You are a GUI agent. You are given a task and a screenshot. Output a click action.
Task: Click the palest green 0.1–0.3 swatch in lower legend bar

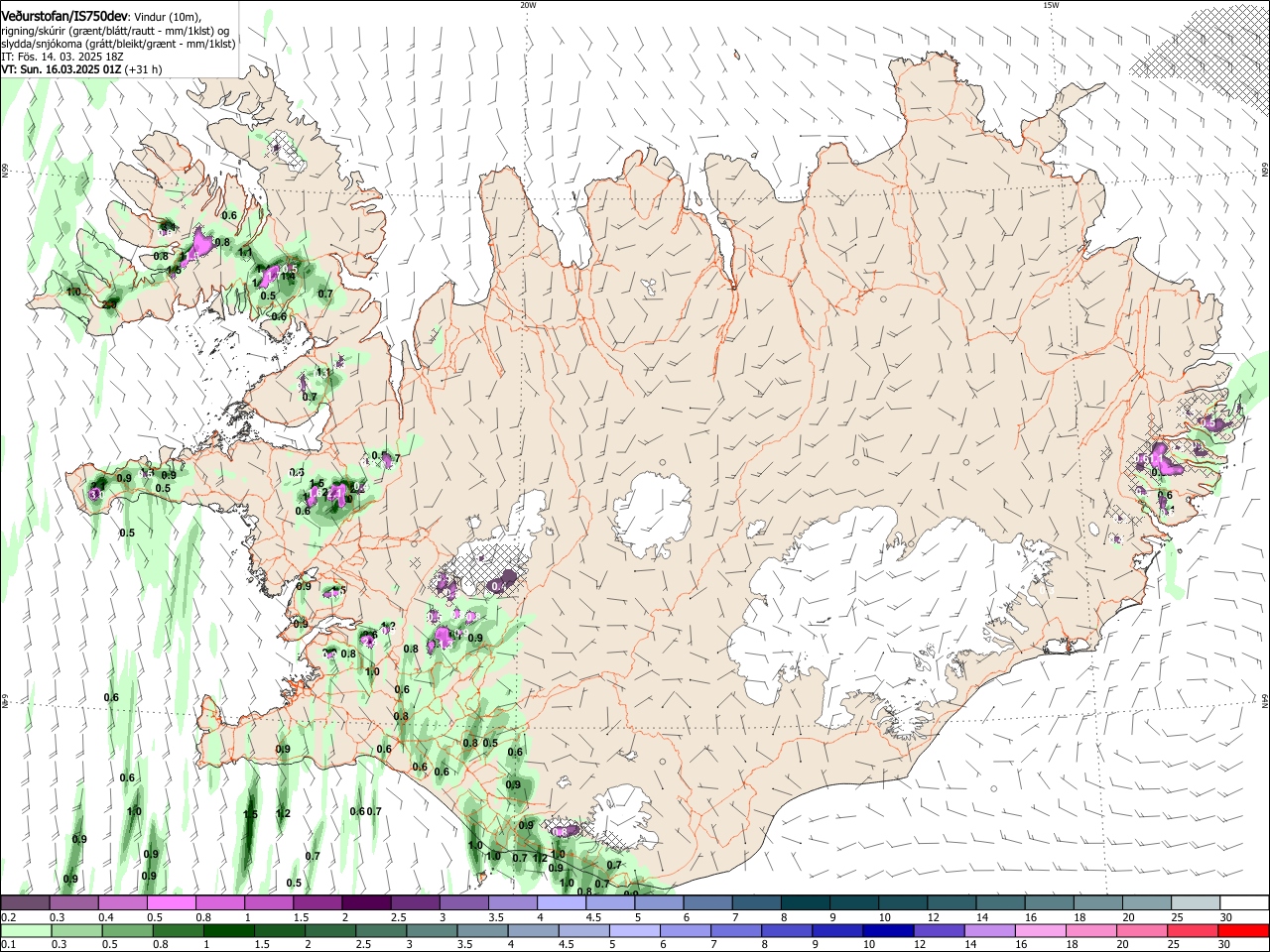click(25, 930)
